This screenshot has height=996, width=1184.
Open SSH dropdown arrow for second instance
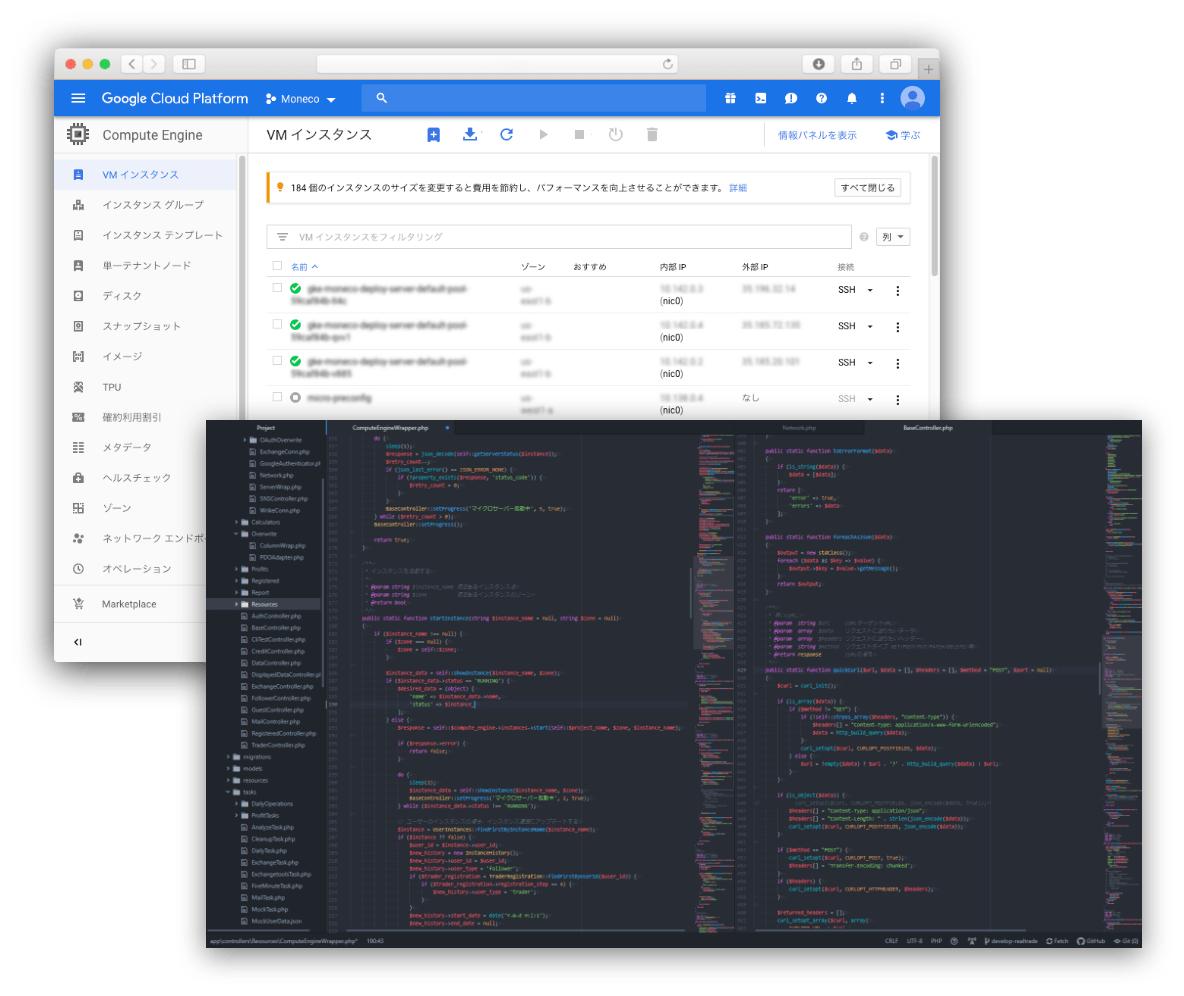click(x=870, y=326)
